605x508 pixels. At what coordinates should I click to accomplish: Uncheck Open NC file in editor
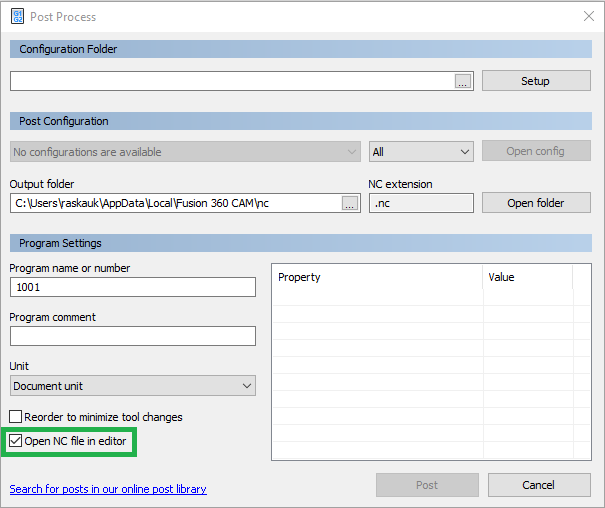click(x=16, y=441)
